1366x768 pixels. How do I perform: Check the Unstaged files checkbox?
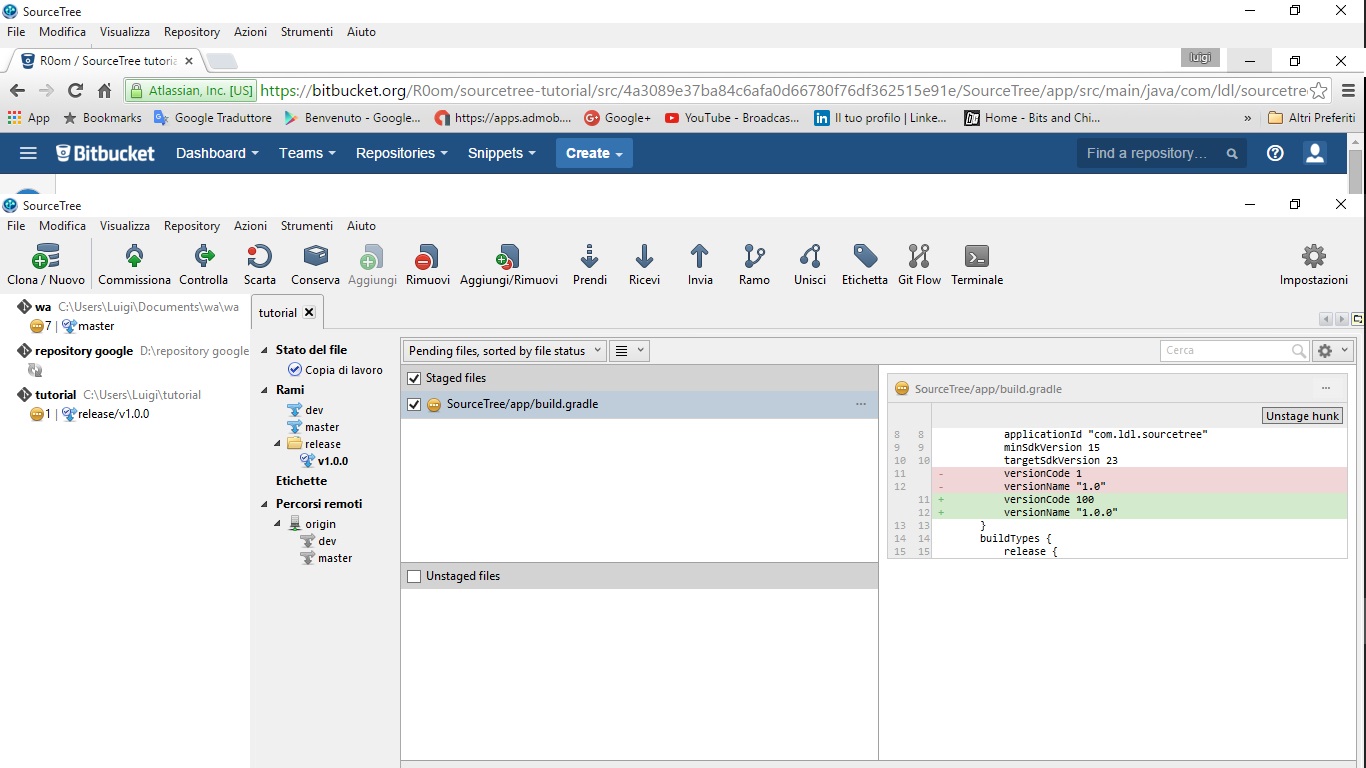coord(414,576)
